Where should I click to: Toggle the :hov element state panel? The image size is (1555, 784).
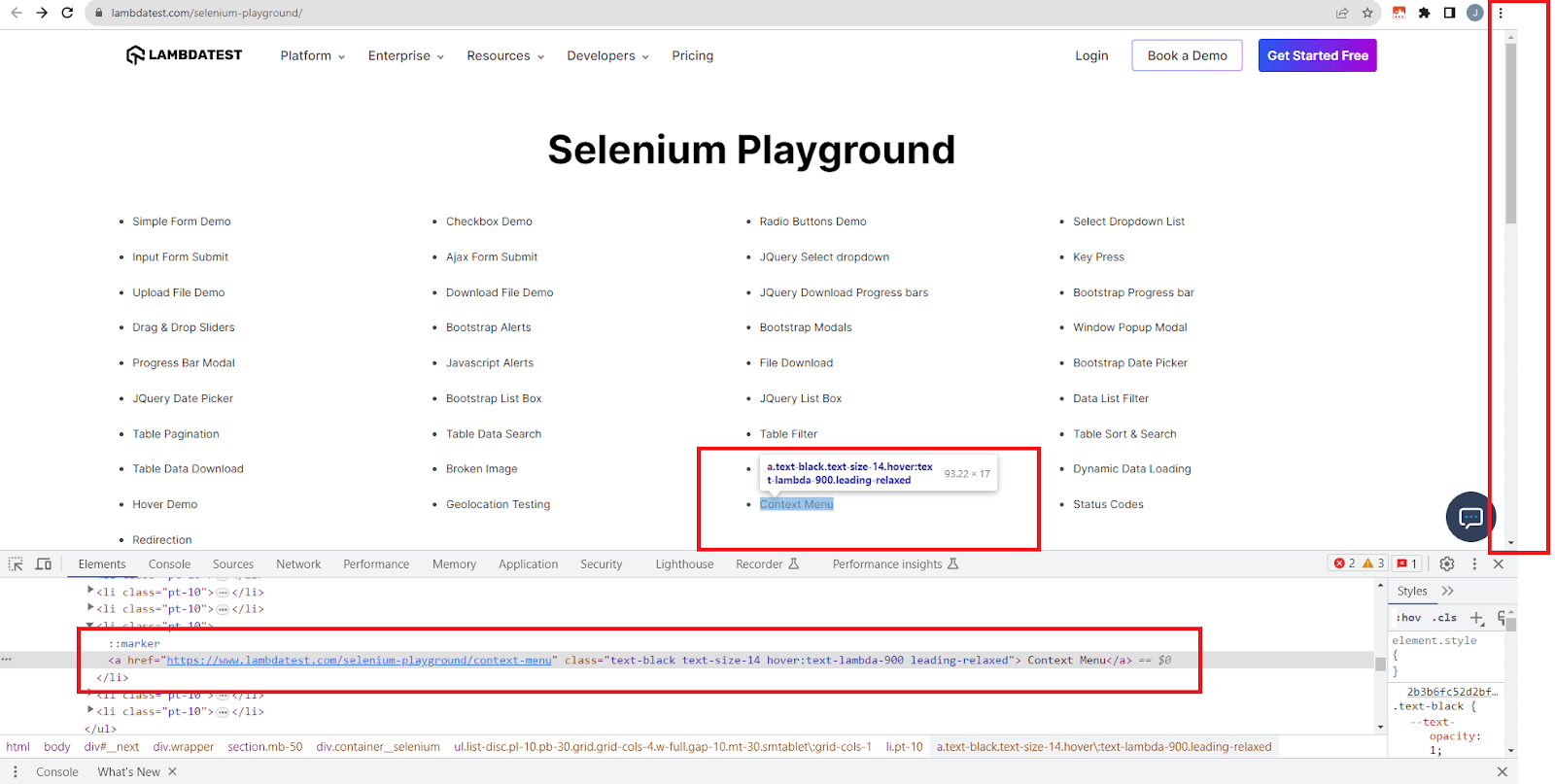click(x=1408, y=618)
